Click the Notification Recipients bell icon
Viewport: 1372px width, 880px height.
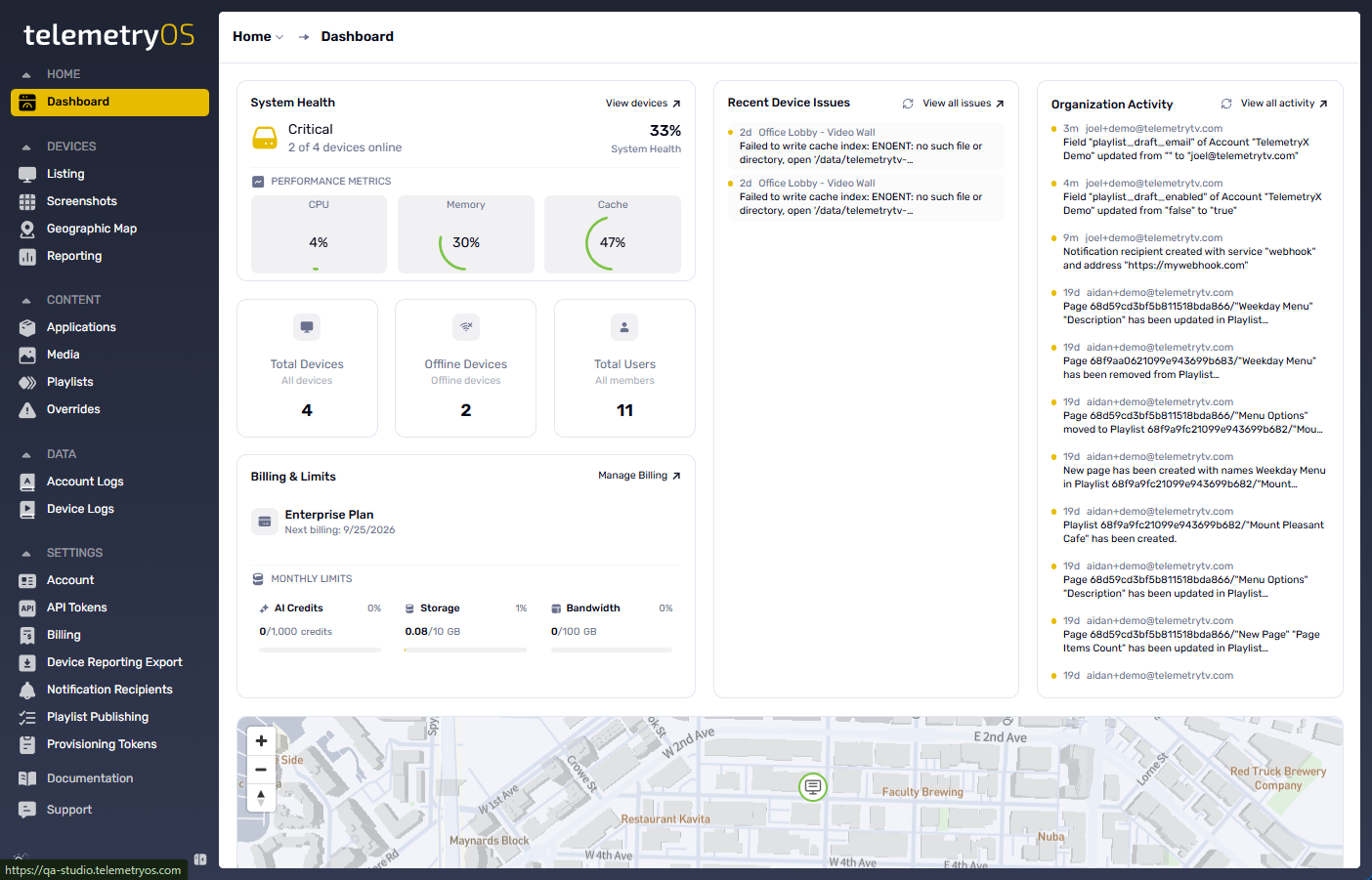pyautogui.click(x=27, y=690)
